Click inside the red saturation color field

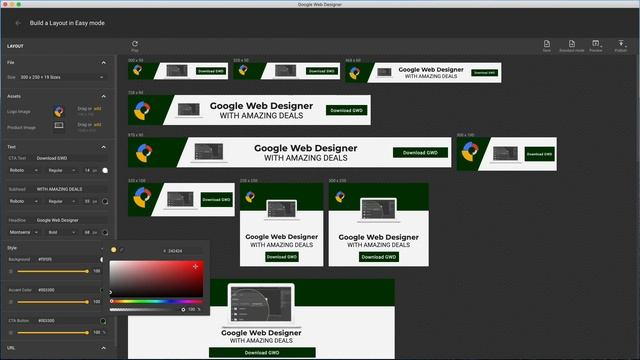tap(156, 278)
